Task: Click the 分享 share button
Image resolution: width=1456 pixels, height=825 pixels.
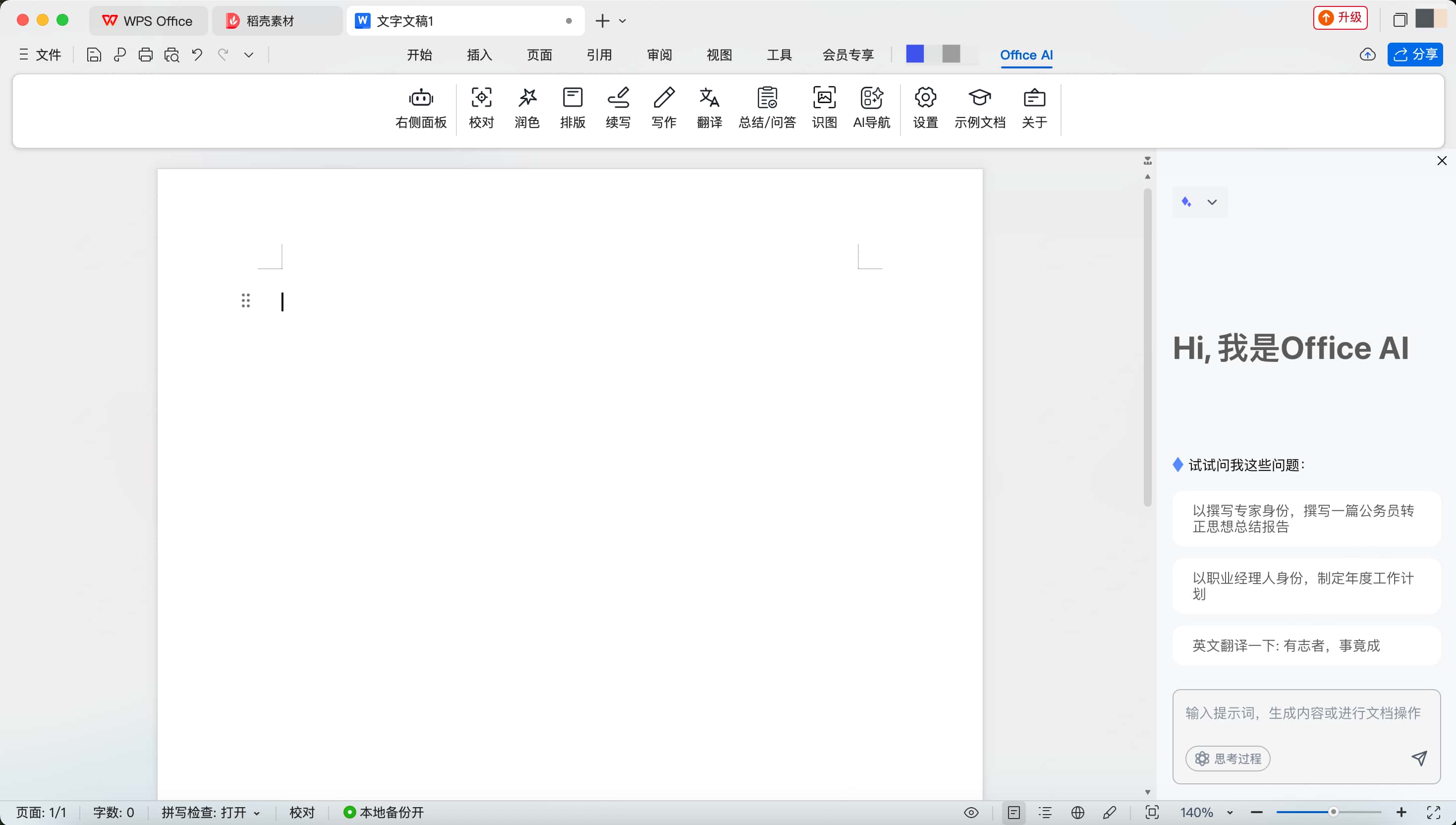Action: [x=1415, y=55]
